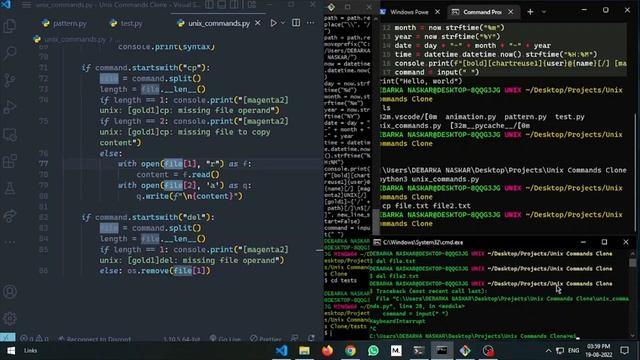Toggle the primary sidebar layout icon
The height and width of the screenshot is (360, 640).
(209, 5)
